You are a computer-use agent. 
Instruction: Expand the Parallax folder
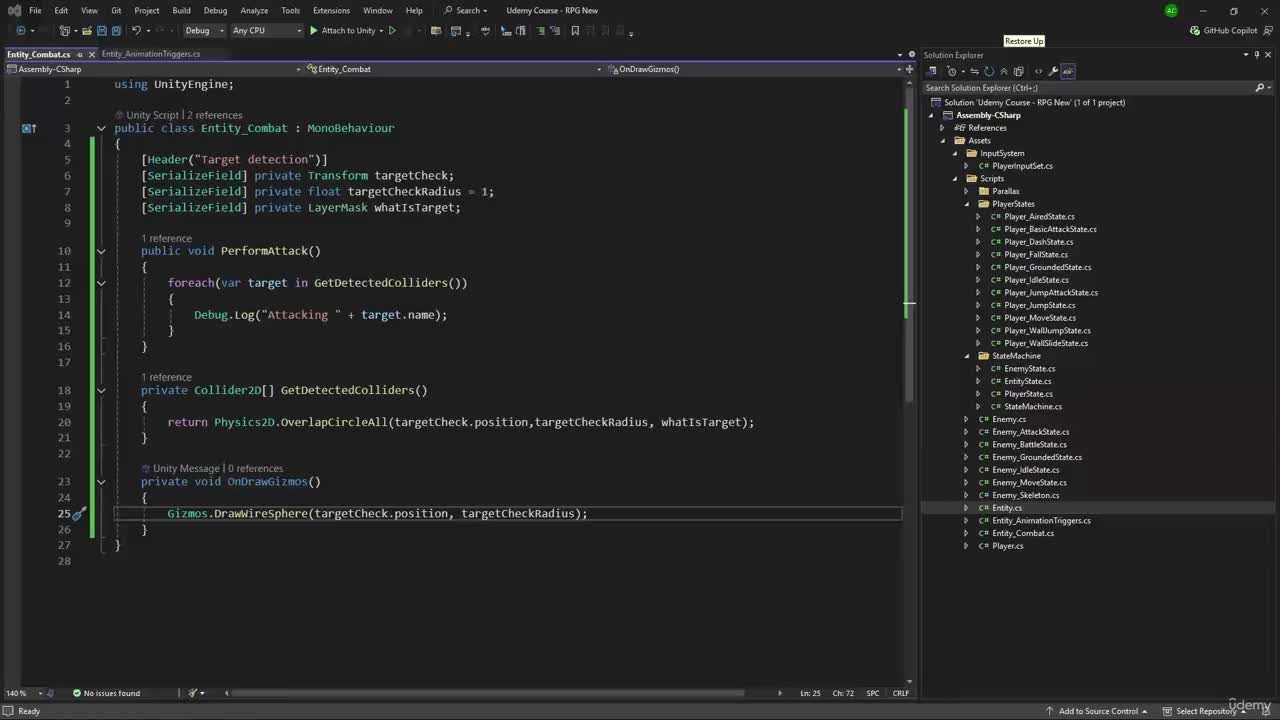967,191
